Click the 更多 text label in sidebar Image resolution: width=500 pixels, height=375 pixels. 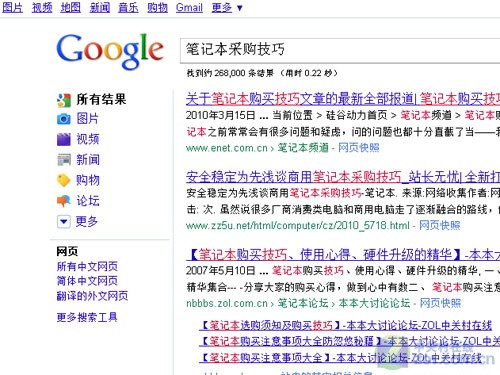point(87,221)
